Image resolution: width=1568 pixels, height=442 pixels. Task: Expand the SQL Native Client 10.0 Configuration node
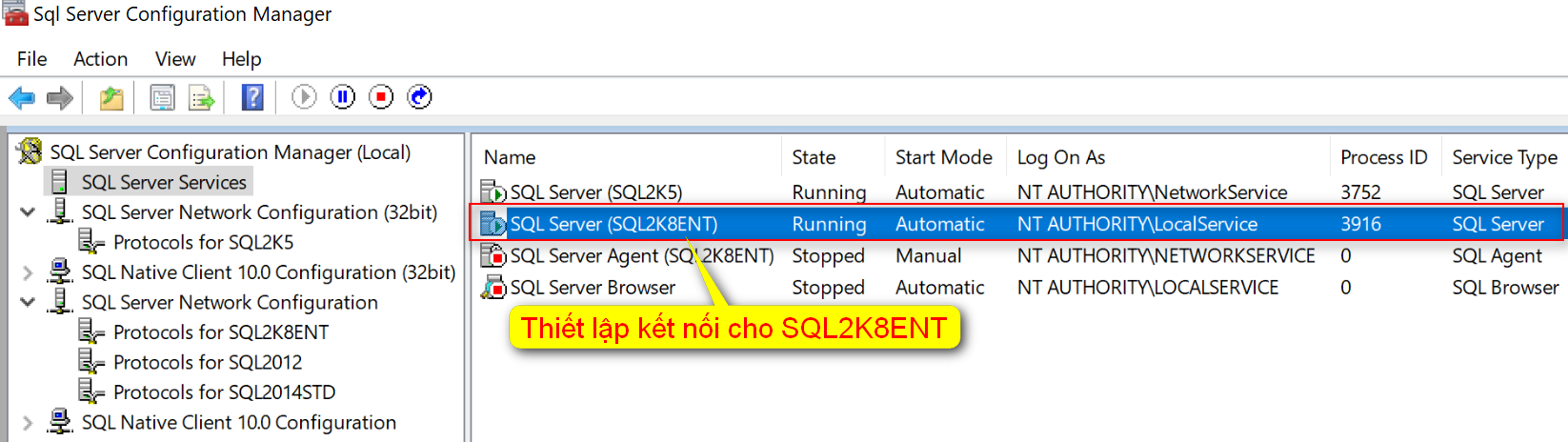(28, 422)
